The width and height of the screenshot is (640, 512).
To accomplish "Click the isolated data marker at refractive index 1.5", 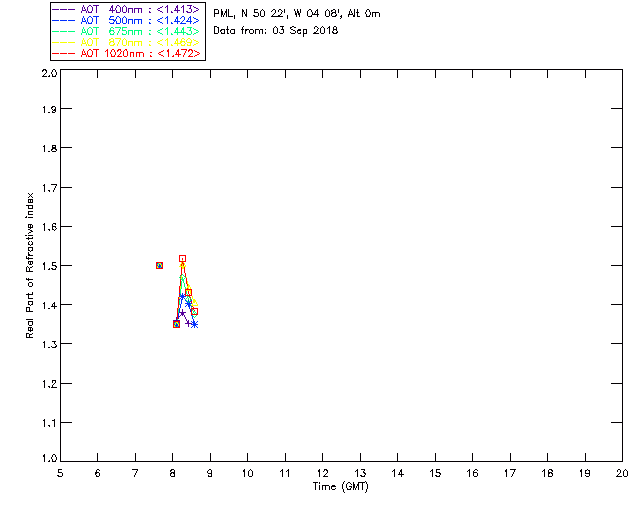I will coord(160,265).
